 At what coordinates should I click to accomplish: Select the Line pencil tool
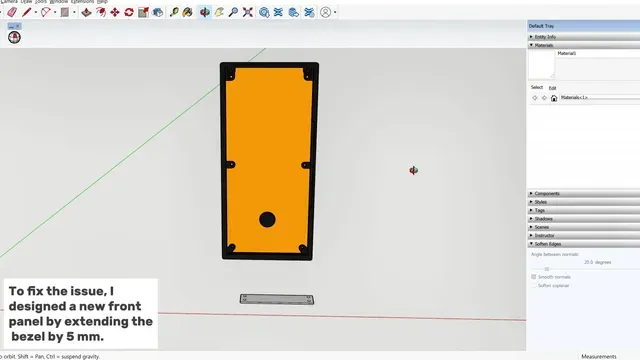pos(27,12)
